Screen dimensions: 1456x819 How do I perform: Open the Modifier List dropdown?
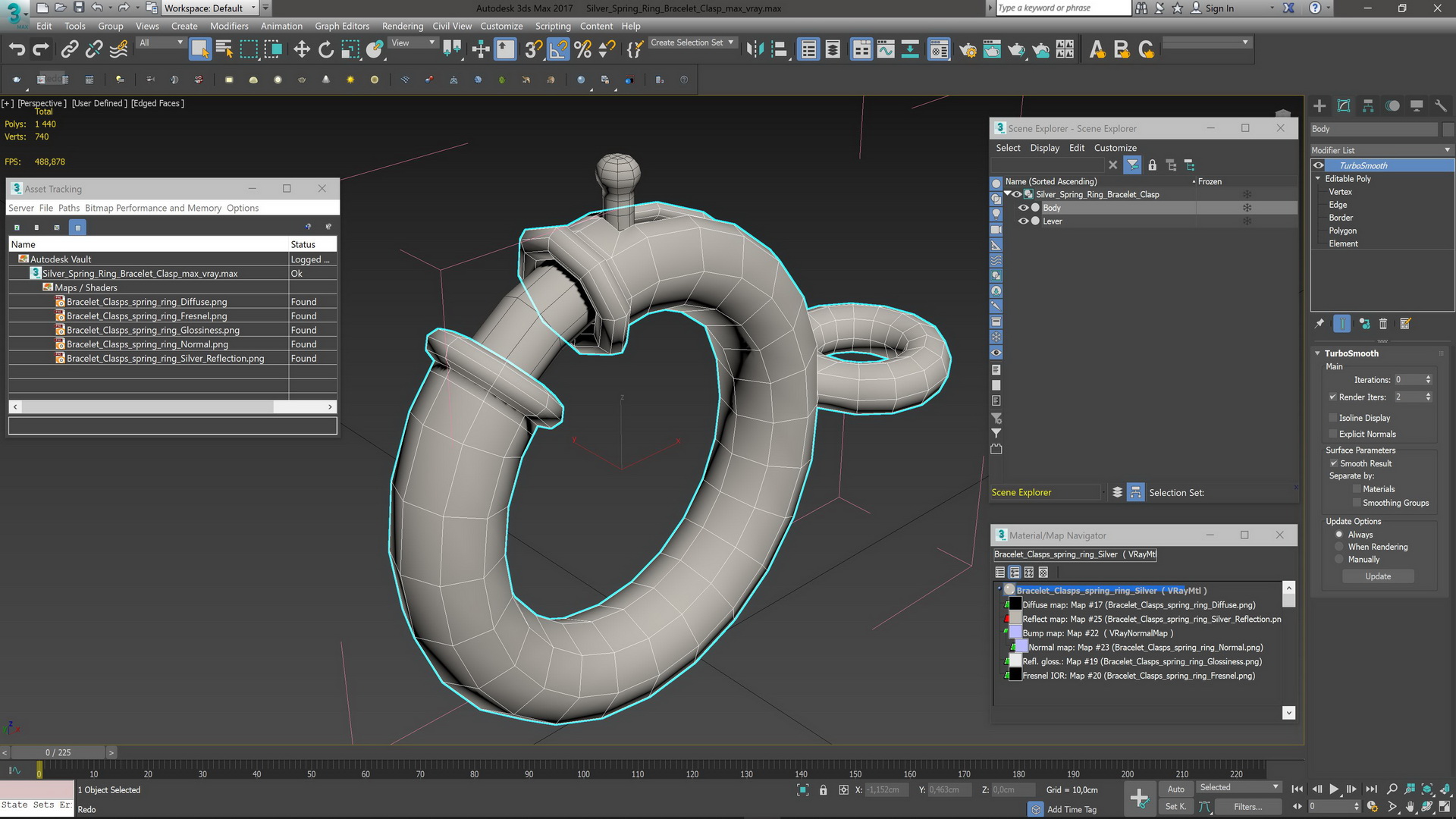[x=1382, y=150]
